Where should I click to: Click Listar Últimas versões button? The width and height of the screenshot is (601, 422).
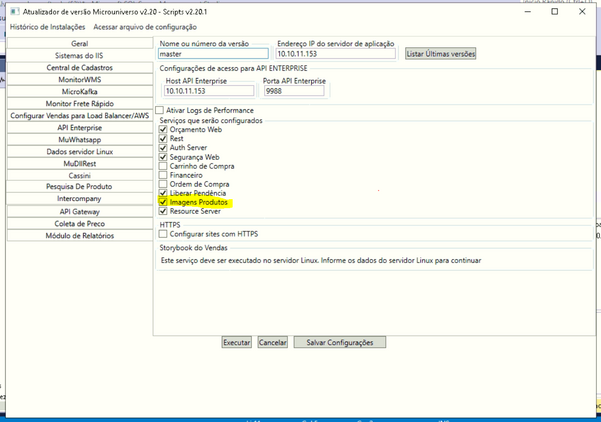pyautogui.click(x=440, y=54)
